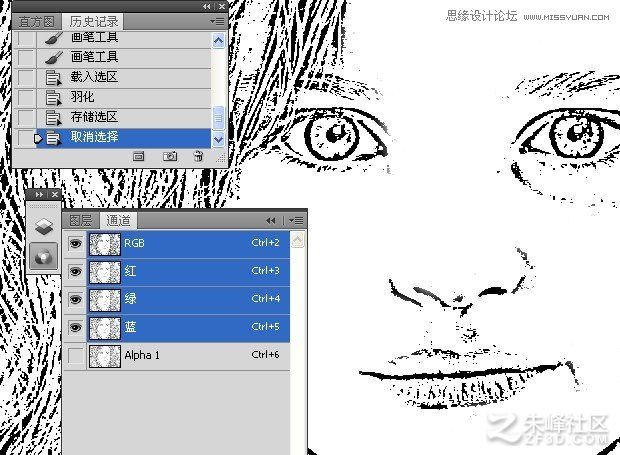Click the RGB channel thumbnail
Image resolution: width=620 pixels, height=455 pixels.
pyautogui.click(x=105, y=244)
